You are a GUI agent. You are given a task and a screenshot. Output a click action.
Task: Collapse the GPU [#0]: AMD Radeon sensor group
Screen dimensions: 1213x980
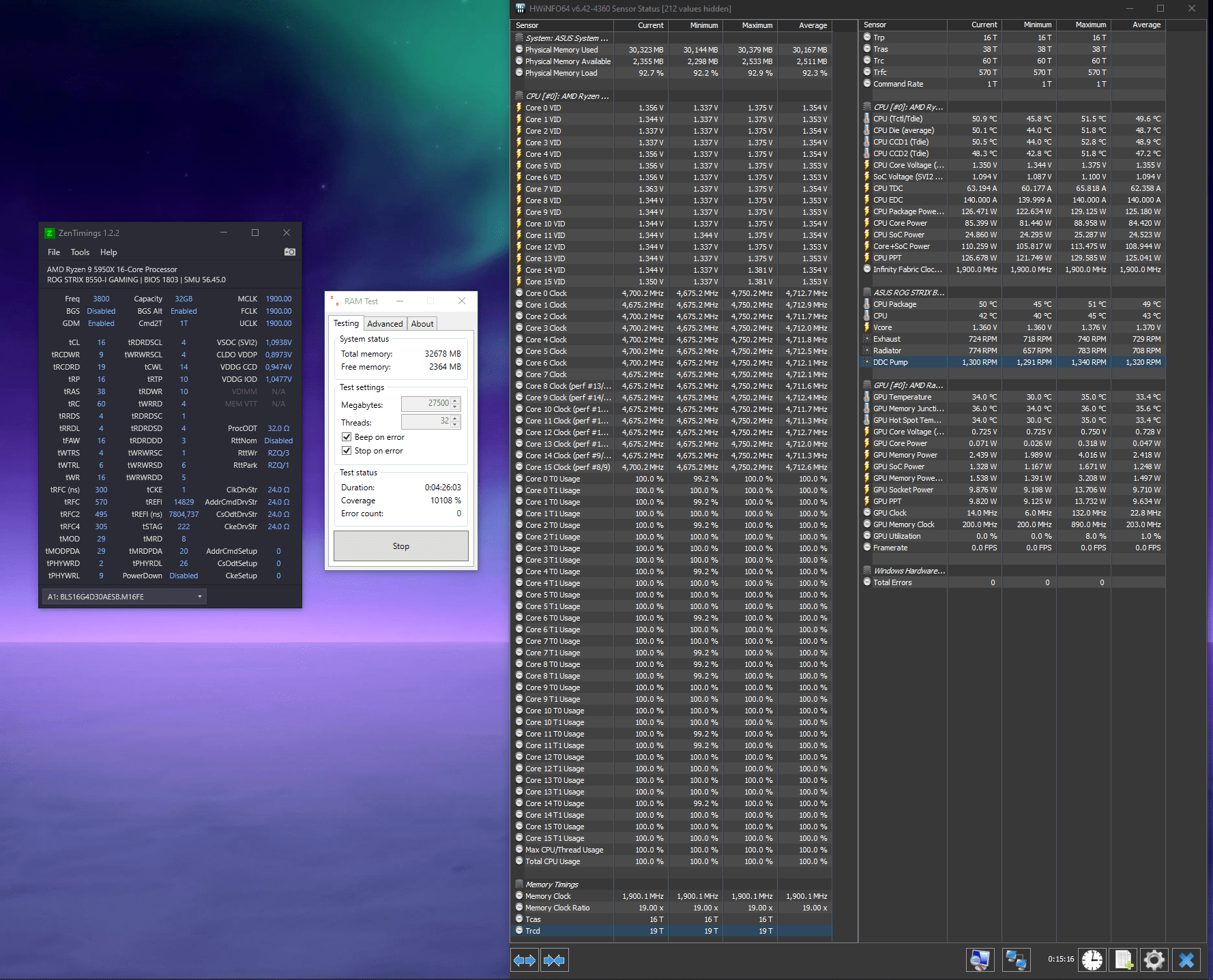coord(867,385)
